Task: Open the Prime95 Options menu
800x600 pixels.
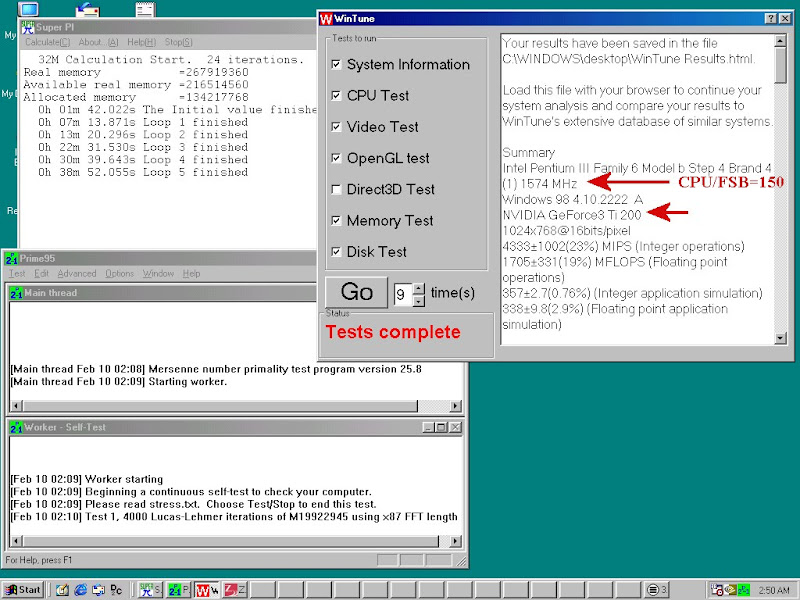Action: (x=119, y=273)
